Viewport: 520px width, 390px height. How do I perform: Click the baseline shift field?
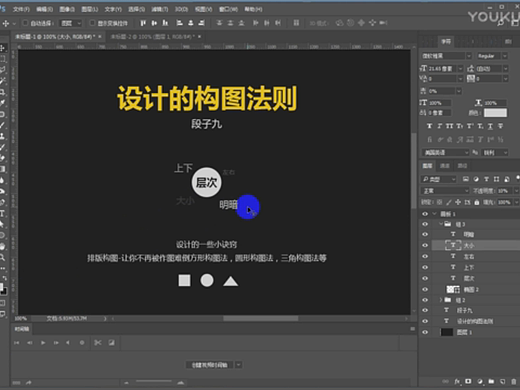pyautogui.click(x=440, y=113)
